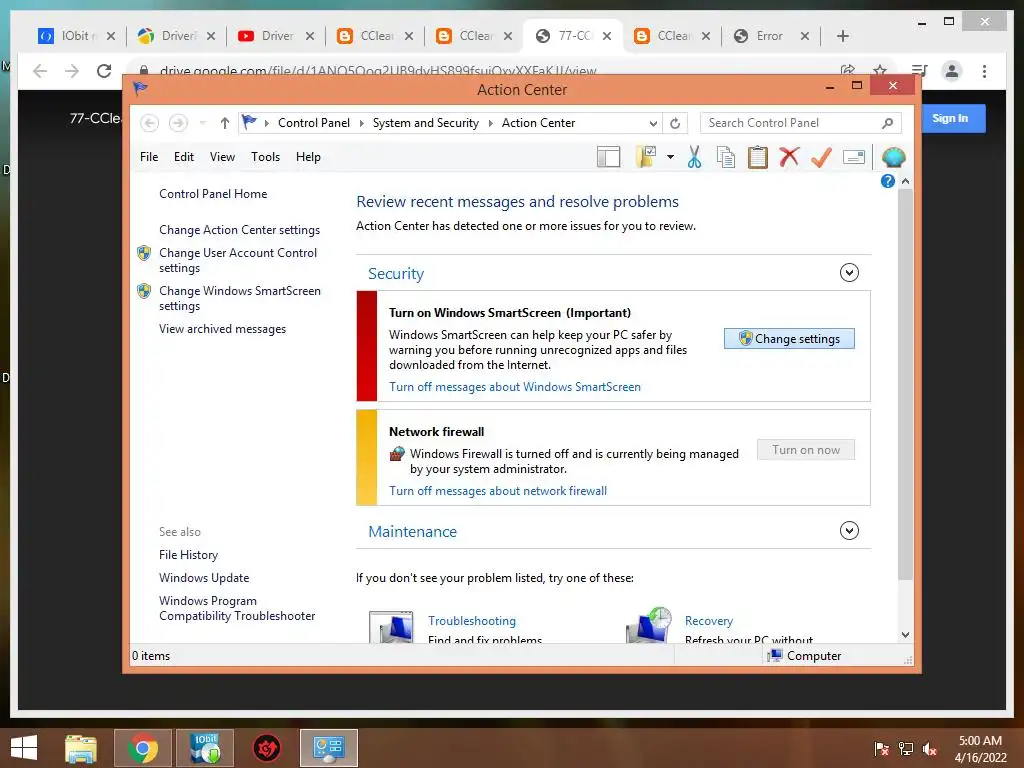The width and height of the screenshot is (1024, 768).
Task: Open Control Panel Home link
Action: click(x=213, y=193)
